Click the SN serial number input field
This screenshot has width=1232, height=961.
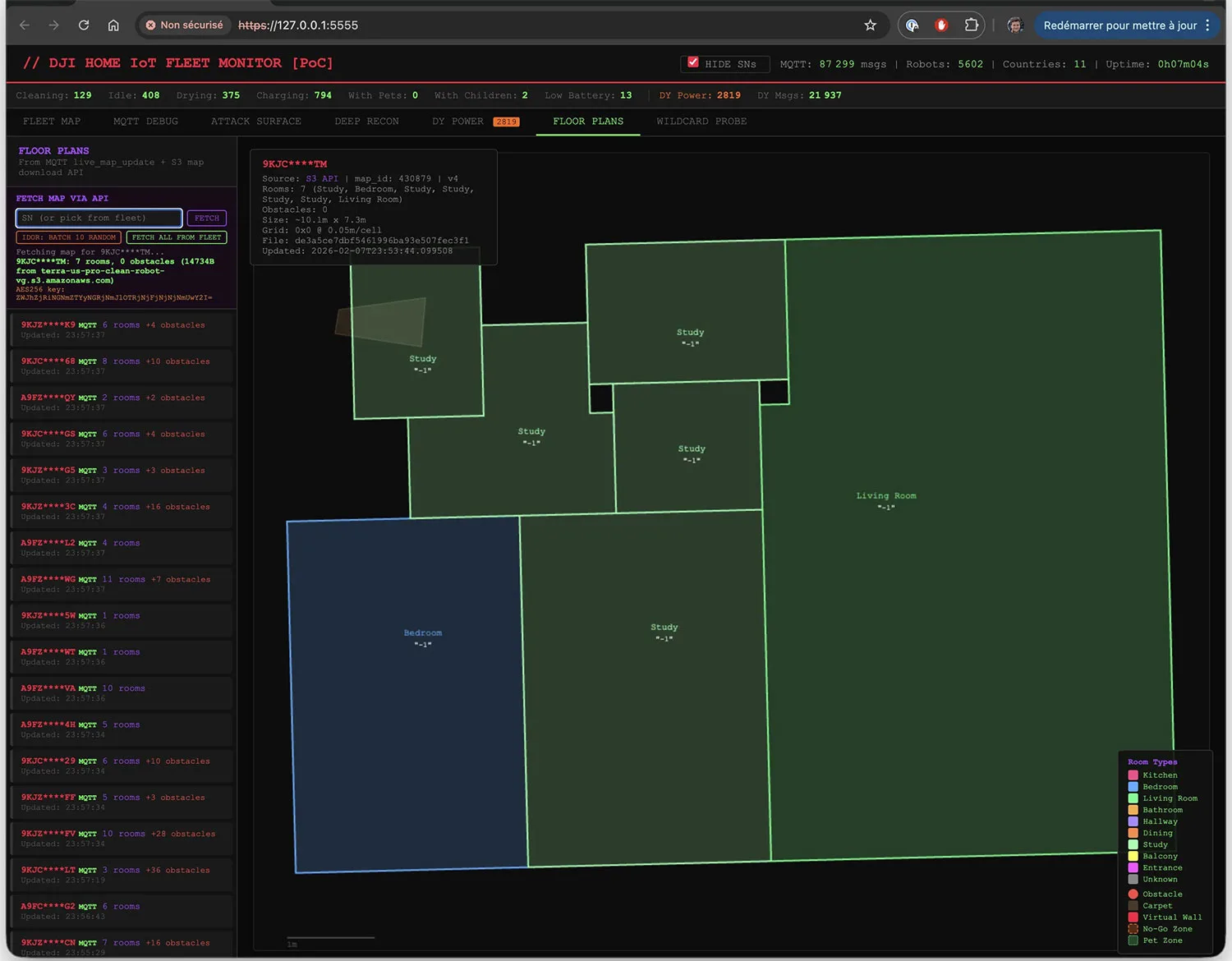[99, 218]
